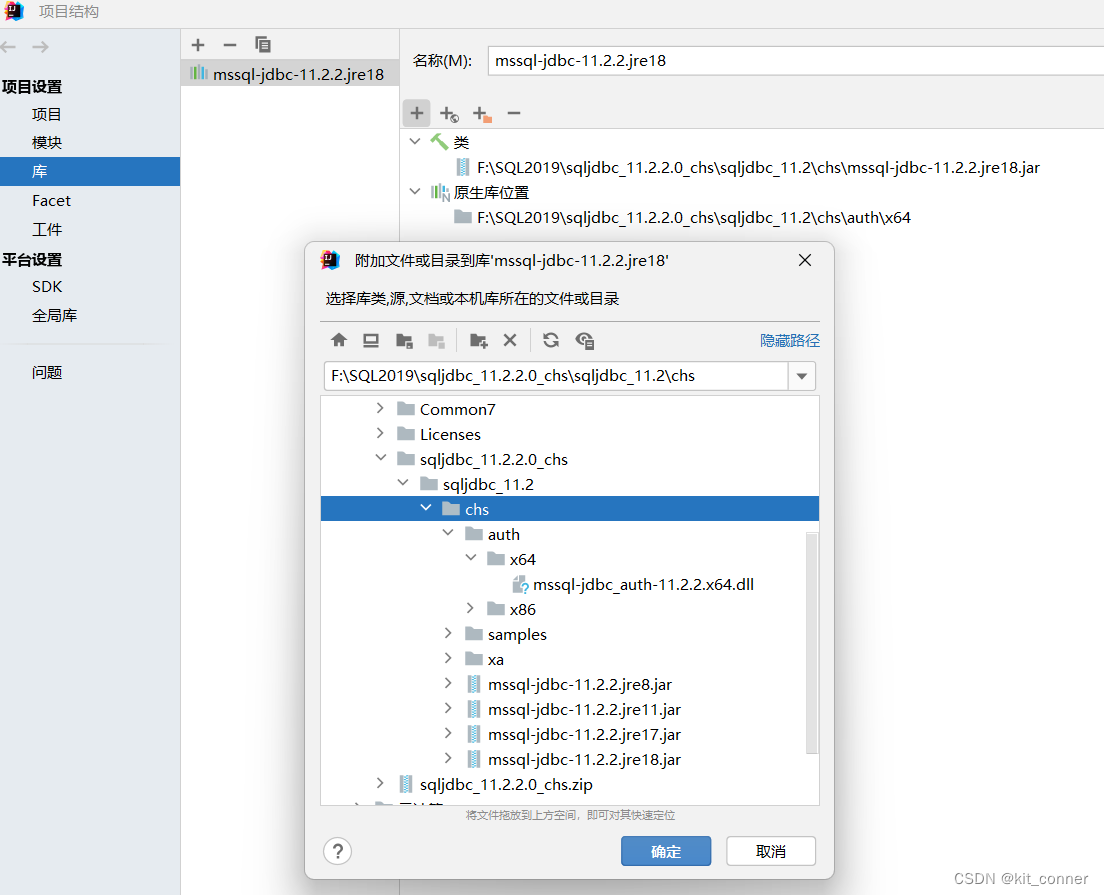1104x895 pixels.
Task: Open 模块 settings page
Action: coord(46,142)
